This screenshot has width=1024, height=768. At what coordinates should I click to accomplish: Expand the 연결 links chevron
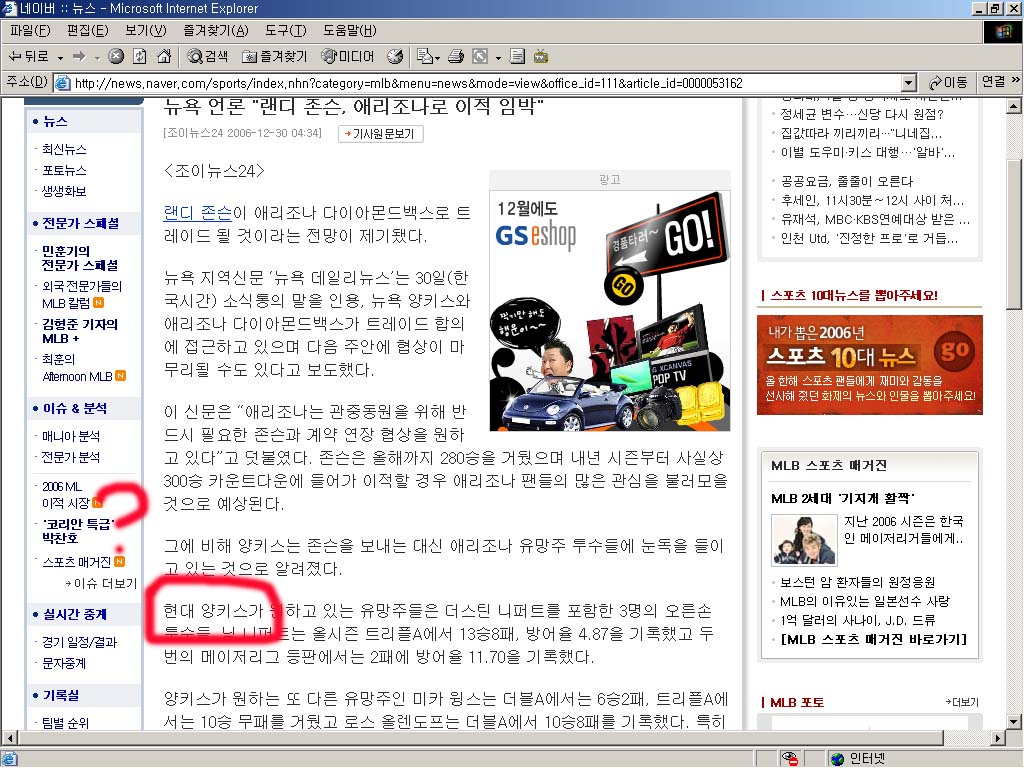click(1016, 80)
